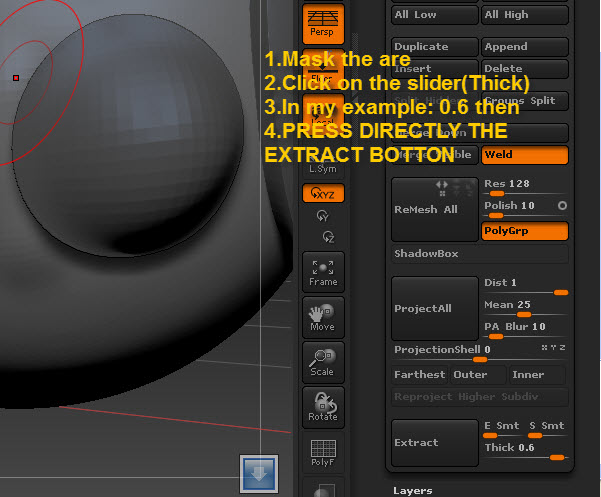The height and width of the screenshot is (497, 601).
Task: Activate the Rotate canvas icon
Action: click(323, 407)
